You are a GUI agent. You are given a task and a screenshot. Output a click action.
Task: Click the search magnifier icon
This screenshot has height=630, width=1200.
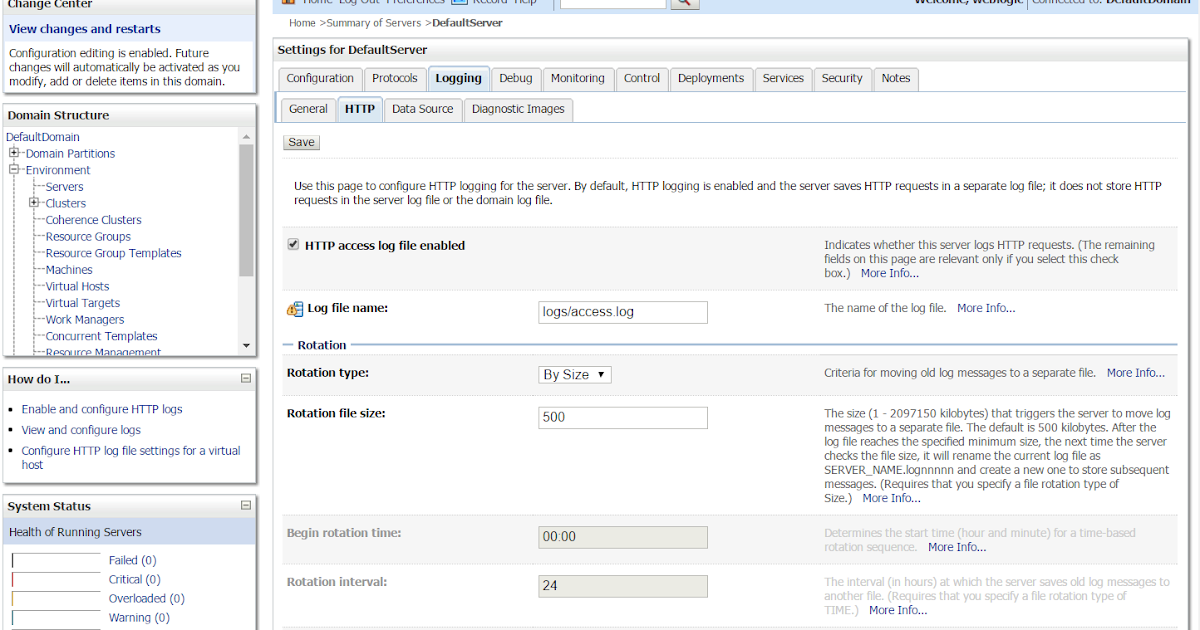click(x=684, y=3)
